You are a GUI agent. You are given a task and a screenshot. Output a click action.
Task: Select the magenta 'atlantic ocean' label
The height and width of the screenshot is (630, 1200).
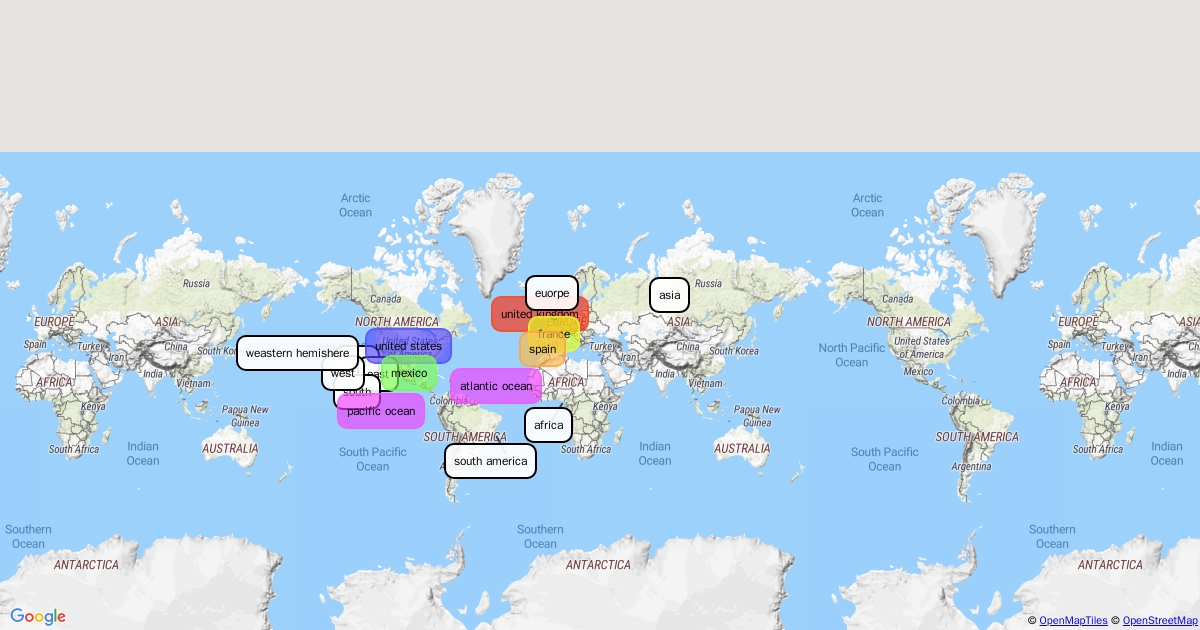coord(495,386)
